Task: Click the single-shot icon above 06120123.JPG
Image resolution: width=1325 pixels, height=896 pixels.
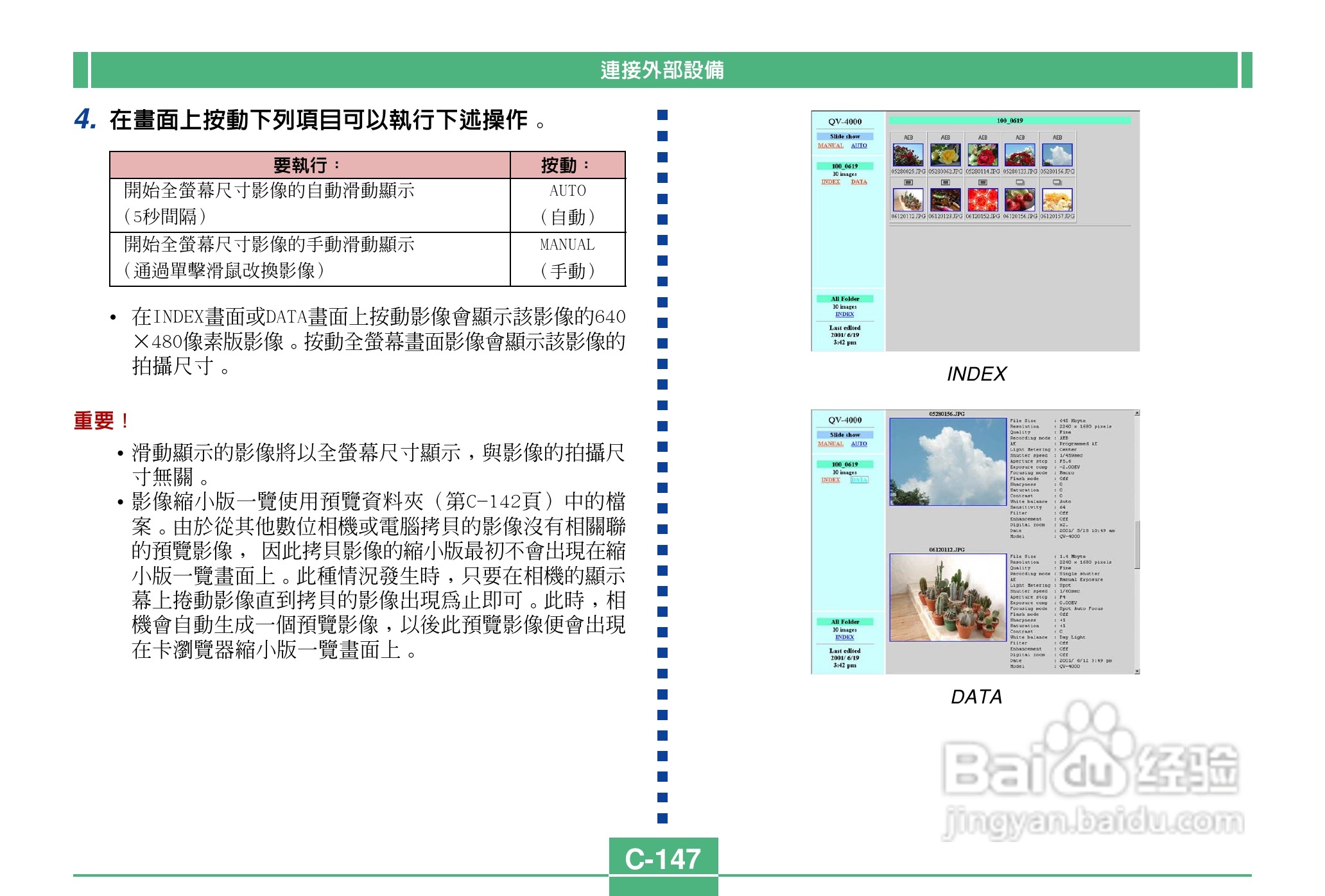Action: [945, 182]
